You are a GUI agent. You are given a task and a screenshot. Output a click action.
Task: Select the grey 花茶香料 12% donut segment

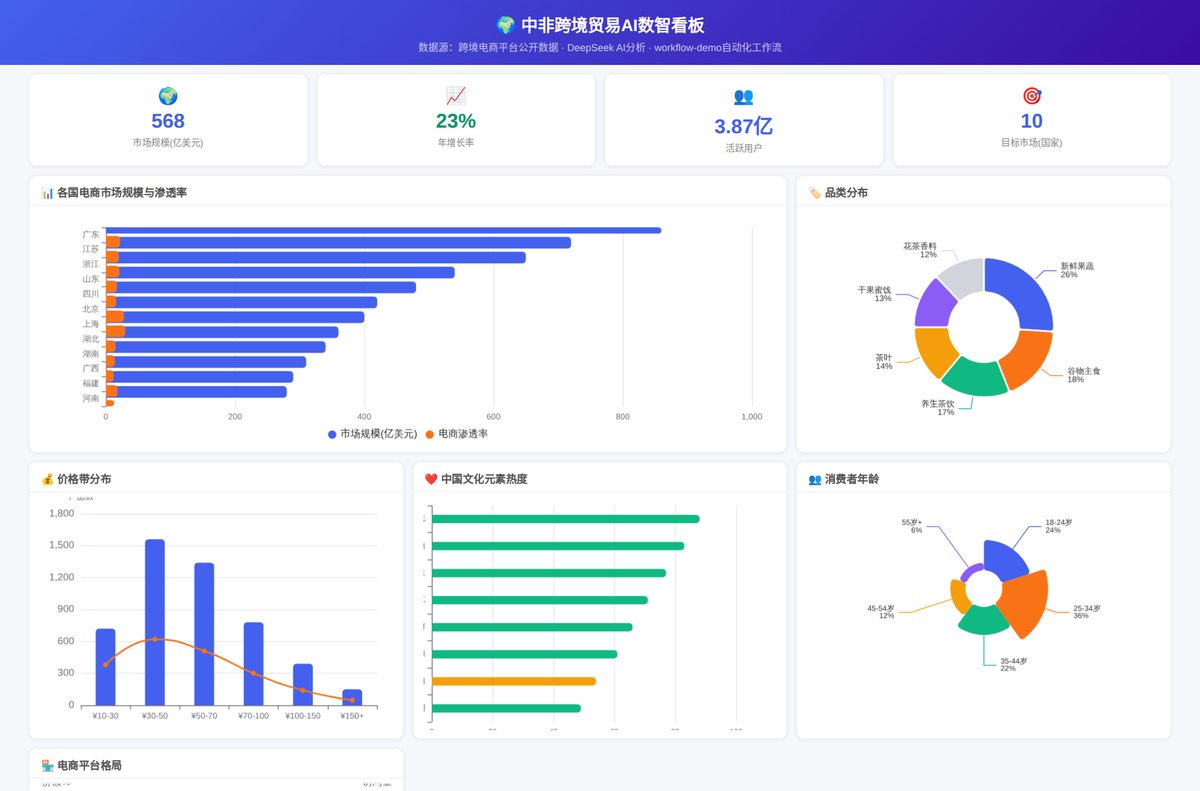click(961, 277)
